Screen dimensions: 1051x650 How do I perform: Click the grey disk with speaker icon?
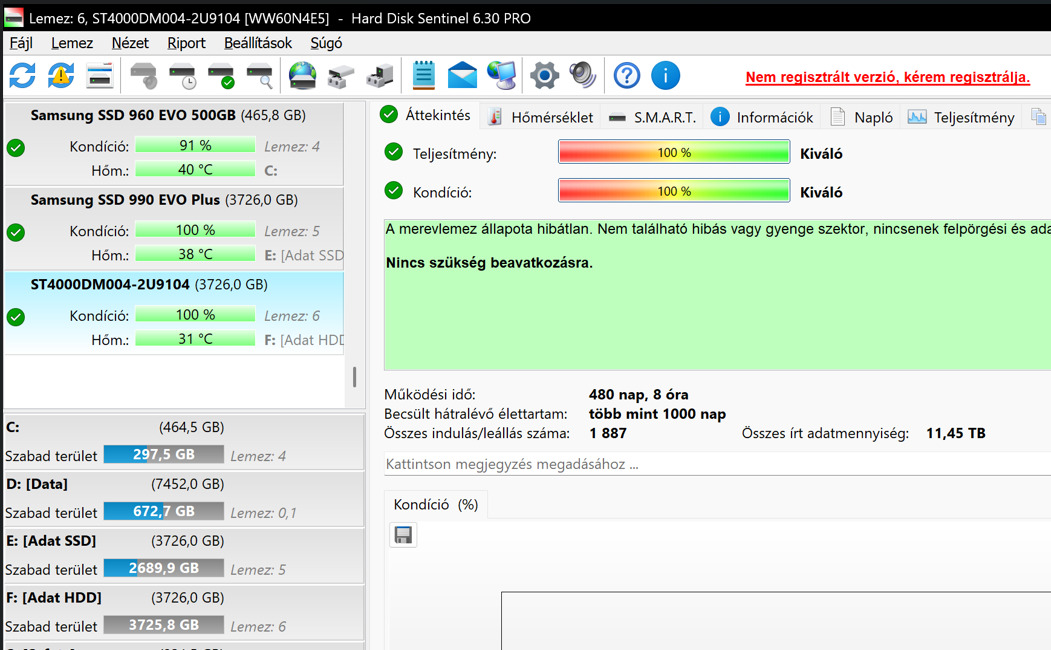[x=143, y=75]
